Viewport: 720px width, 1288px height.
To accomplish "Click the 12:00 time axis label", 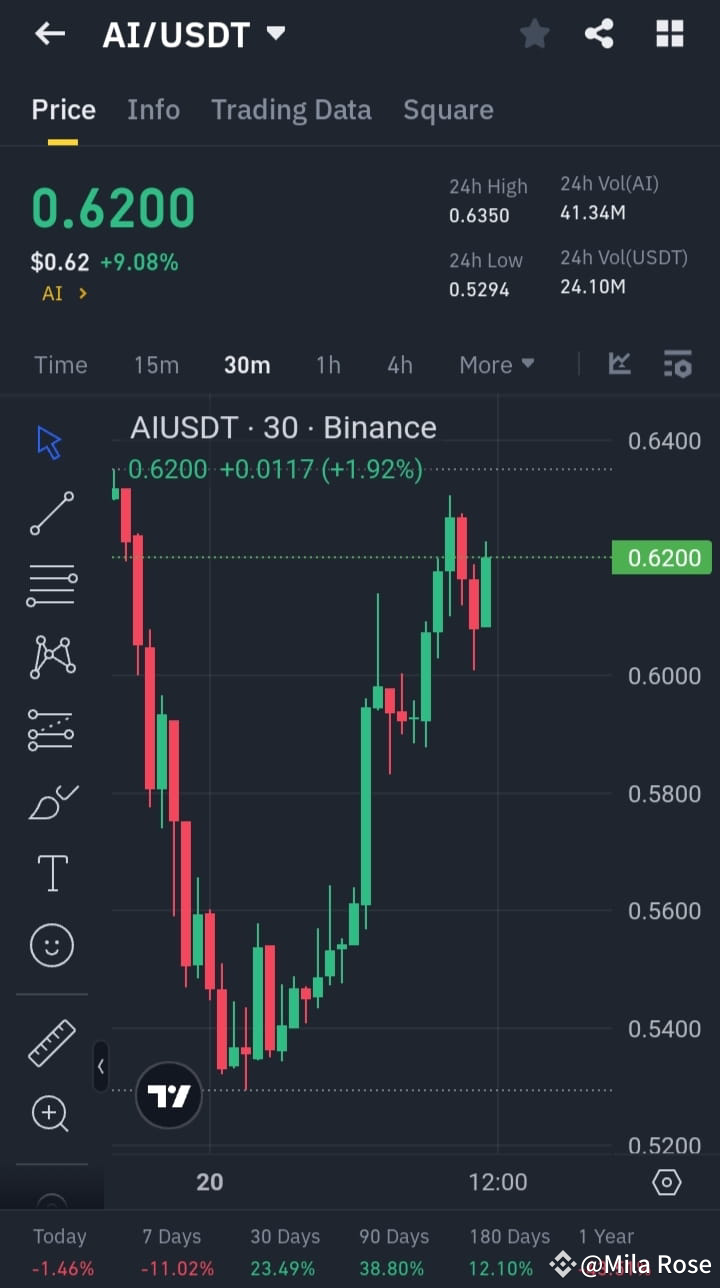I will pos(497,1182).
